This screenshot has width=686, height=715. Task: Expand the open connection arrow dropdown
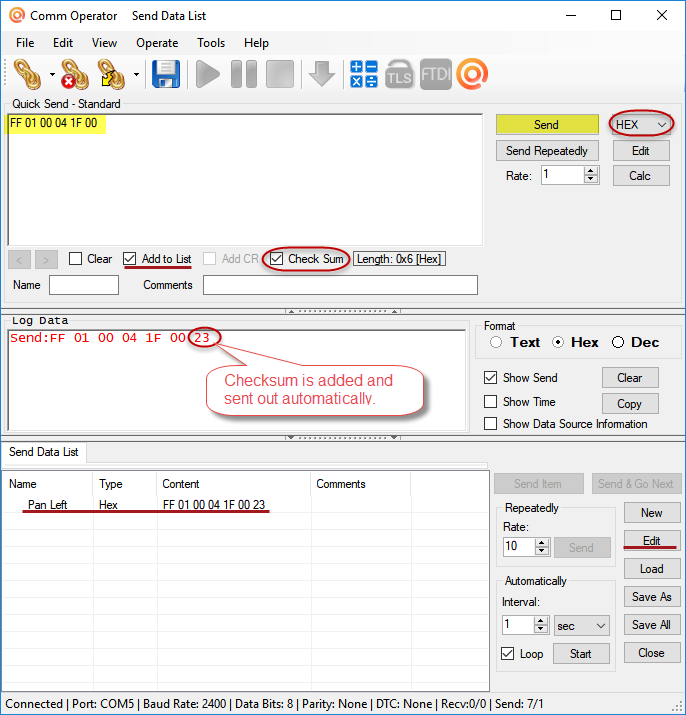point(52,74)
